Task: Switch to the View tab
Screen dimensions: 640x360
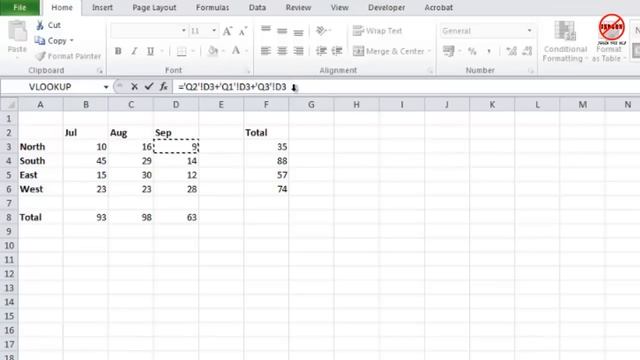Action: [x=340, y=7]
